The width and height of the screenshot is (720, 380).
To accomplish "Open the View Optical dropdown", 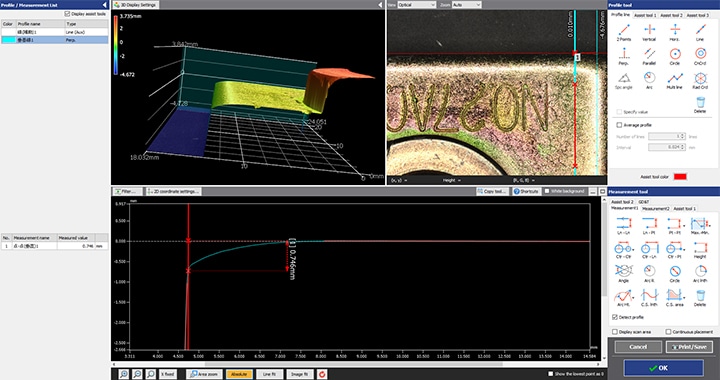I will coord(416,5).
